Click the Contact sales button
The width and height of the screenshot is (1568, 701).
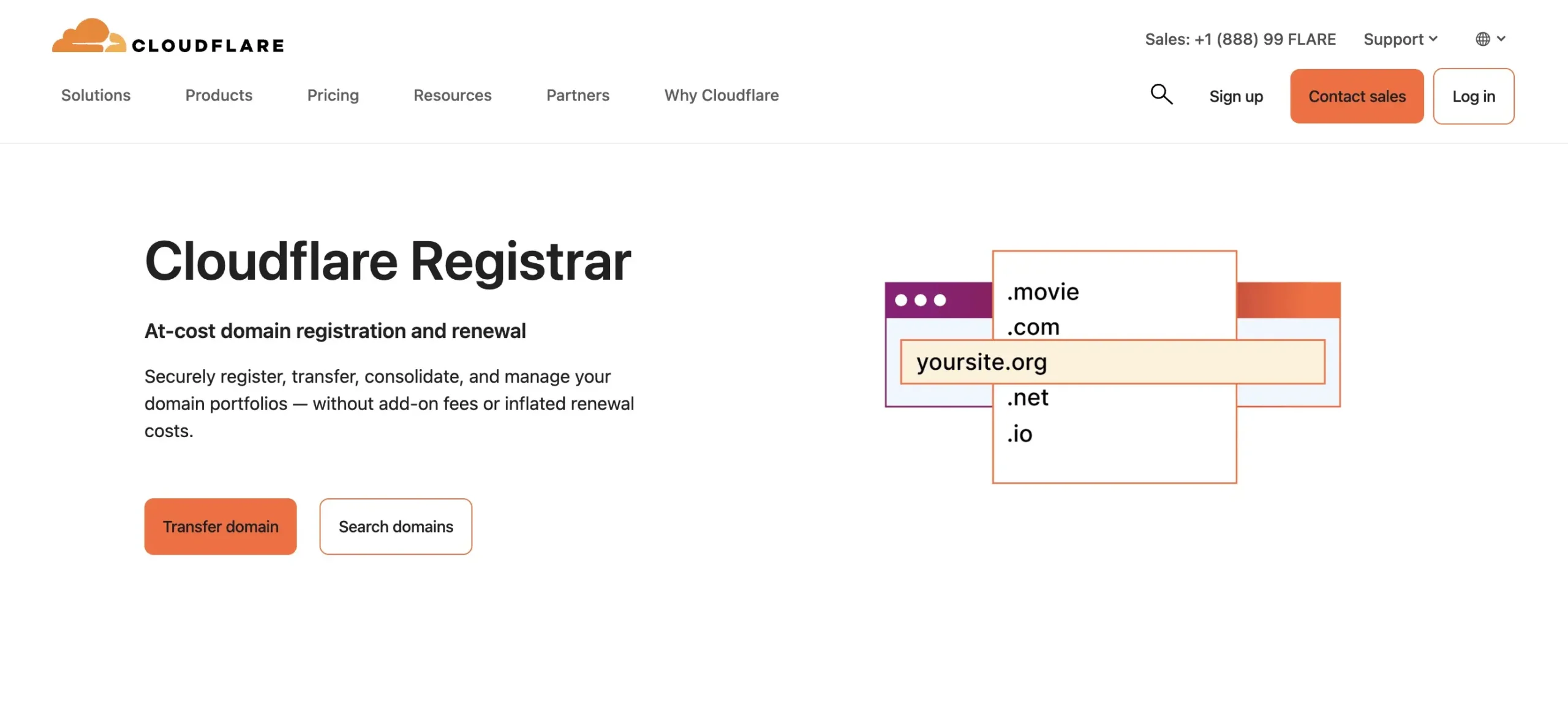[1357, 96]
